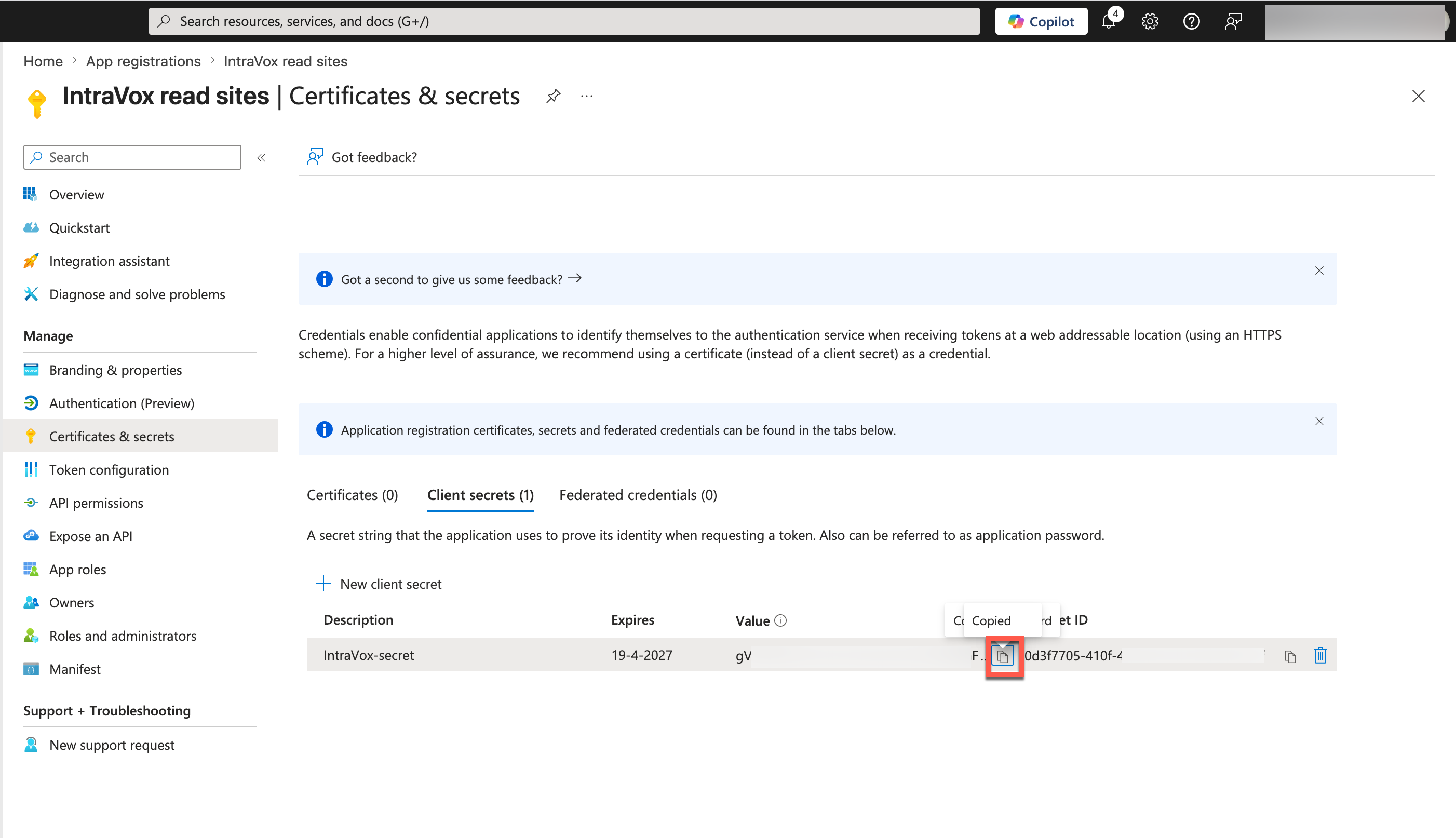The image size is (1456, 838).
Task: Copy the Secret ID to clipboard
Action: pyautogui.click(x=1290, y=656)
